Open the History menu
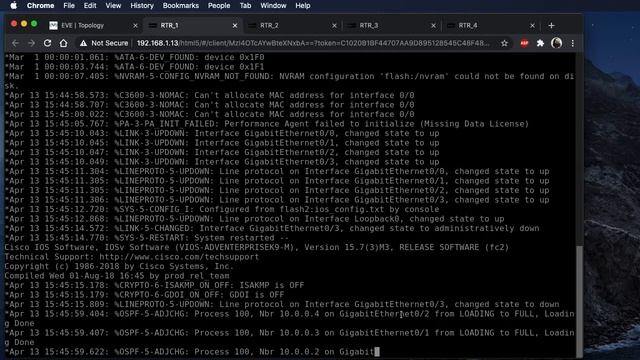 tap(142, 6)
